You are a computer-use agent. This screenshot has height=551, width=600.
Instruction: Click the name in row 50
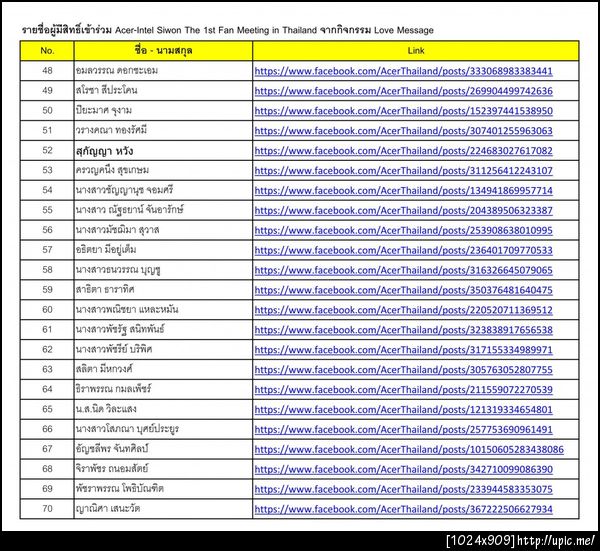(x=104, y=110)
